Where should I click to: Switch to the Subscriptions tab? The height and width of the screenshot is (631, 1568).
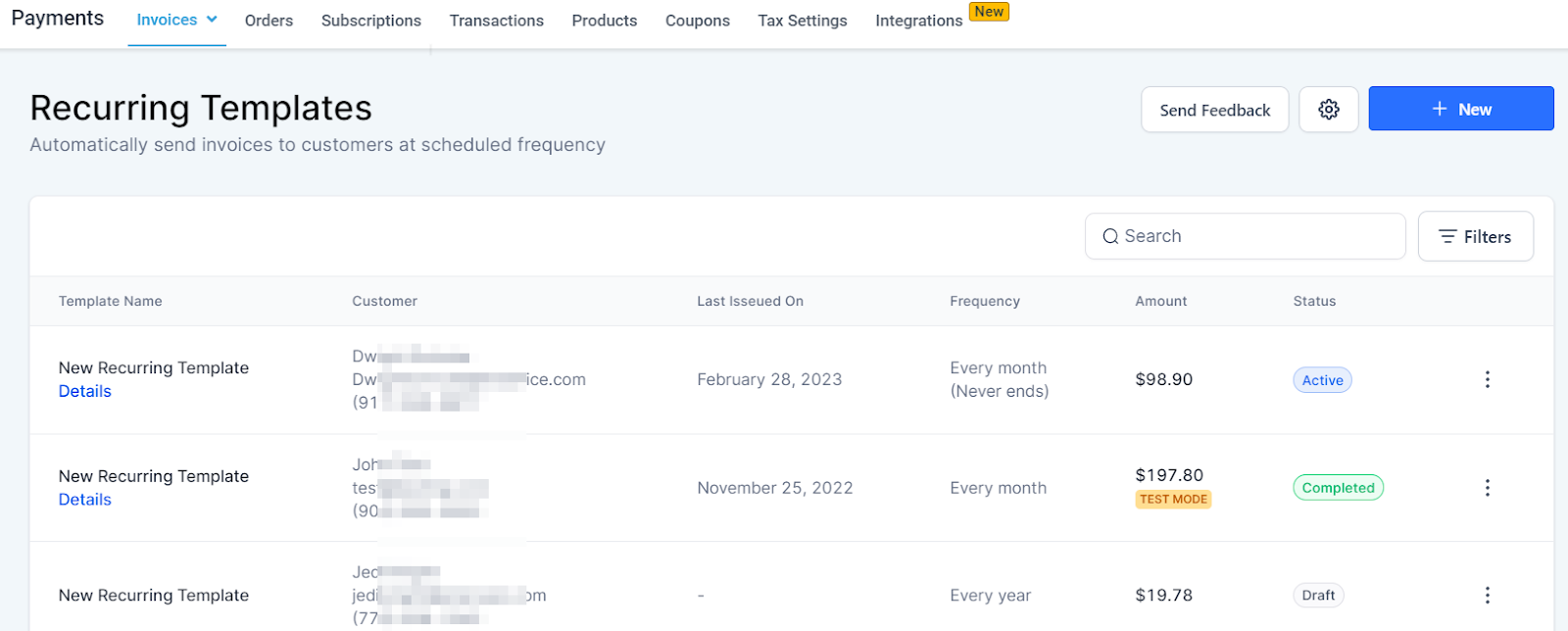(x=371, y=21)
